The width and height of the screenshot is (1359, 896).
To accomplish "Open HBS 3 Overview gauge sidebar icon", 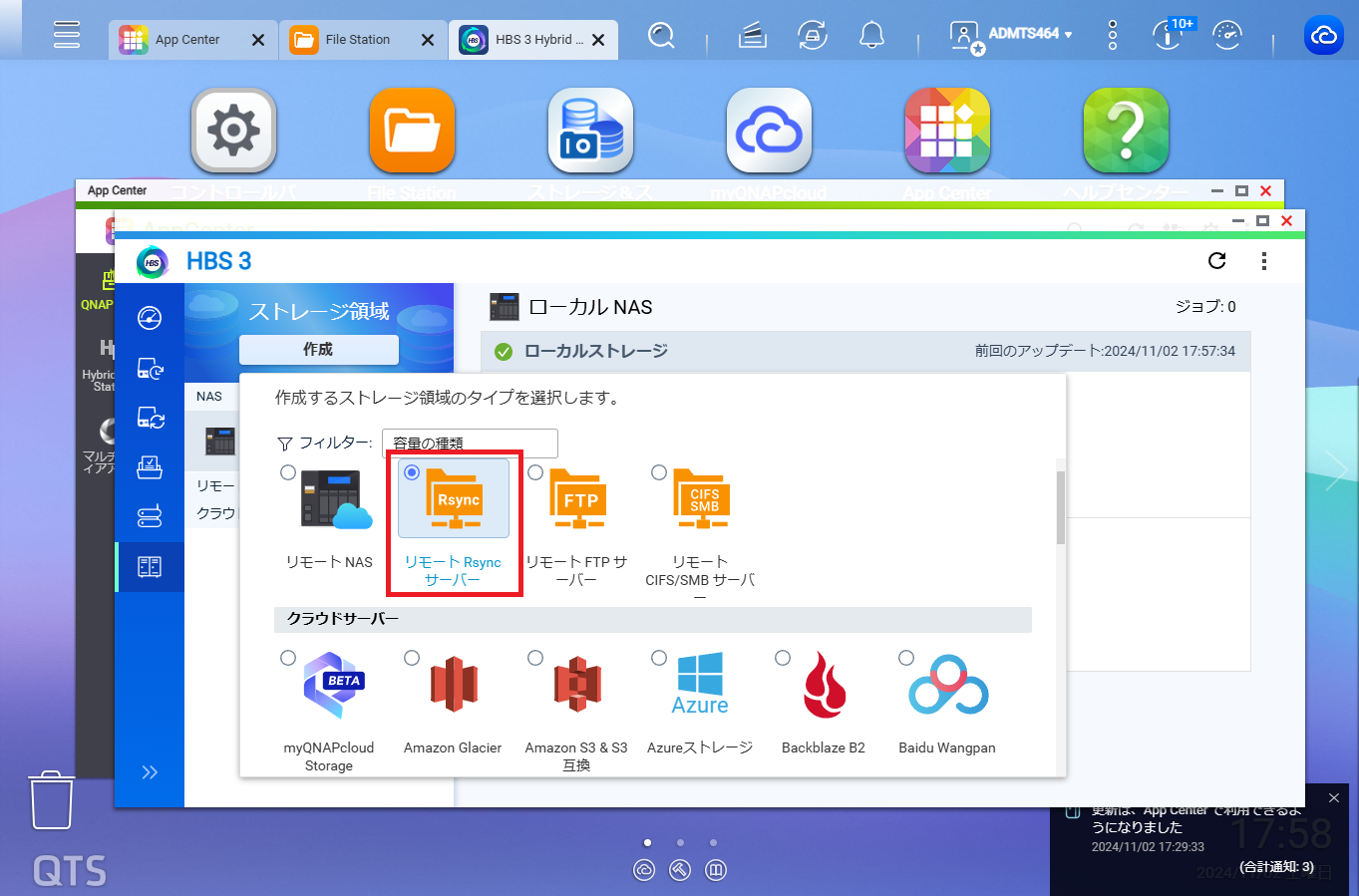I will tap(150, 318).
